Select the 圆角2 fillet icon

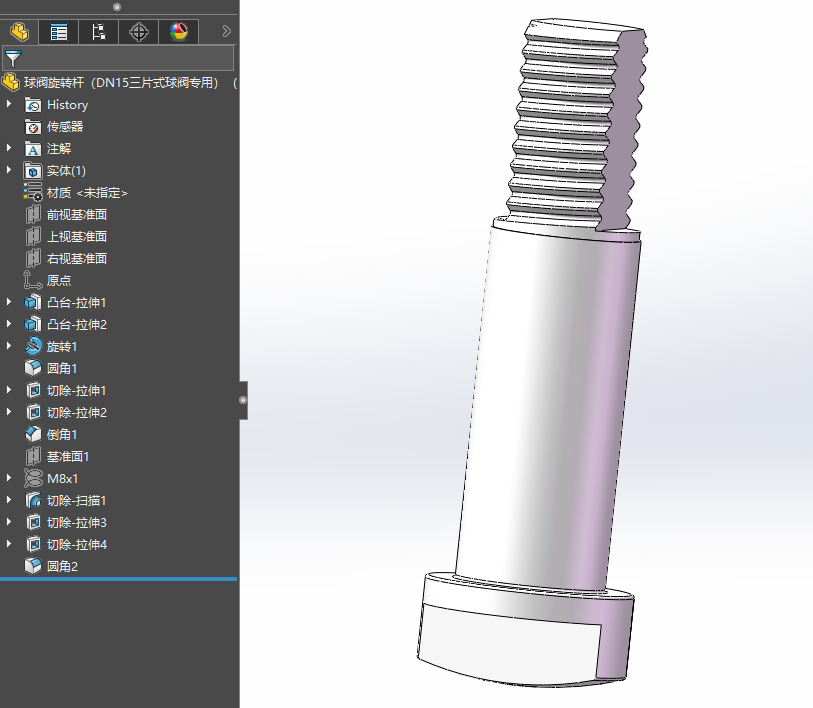(33, 566)
